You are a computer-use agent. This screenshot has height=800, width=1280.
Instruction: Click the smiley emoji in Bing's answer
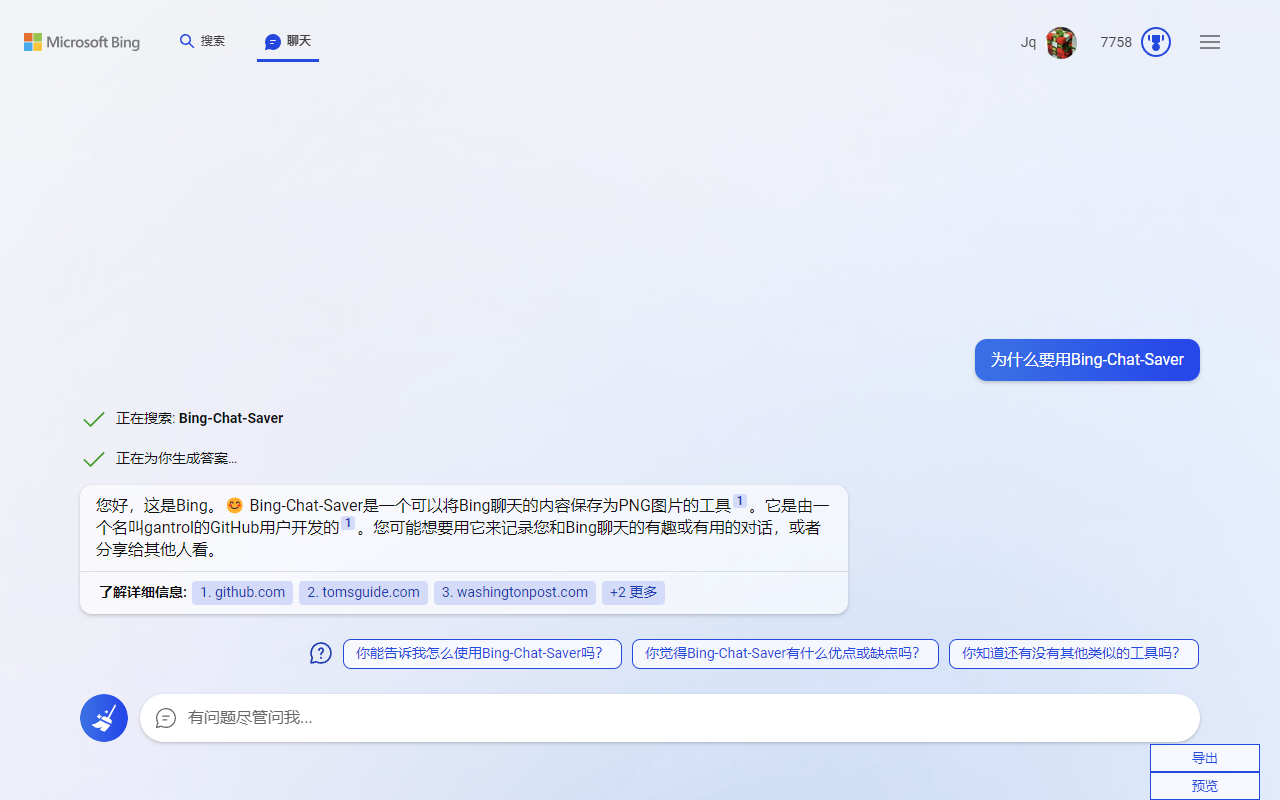[235, 506]
